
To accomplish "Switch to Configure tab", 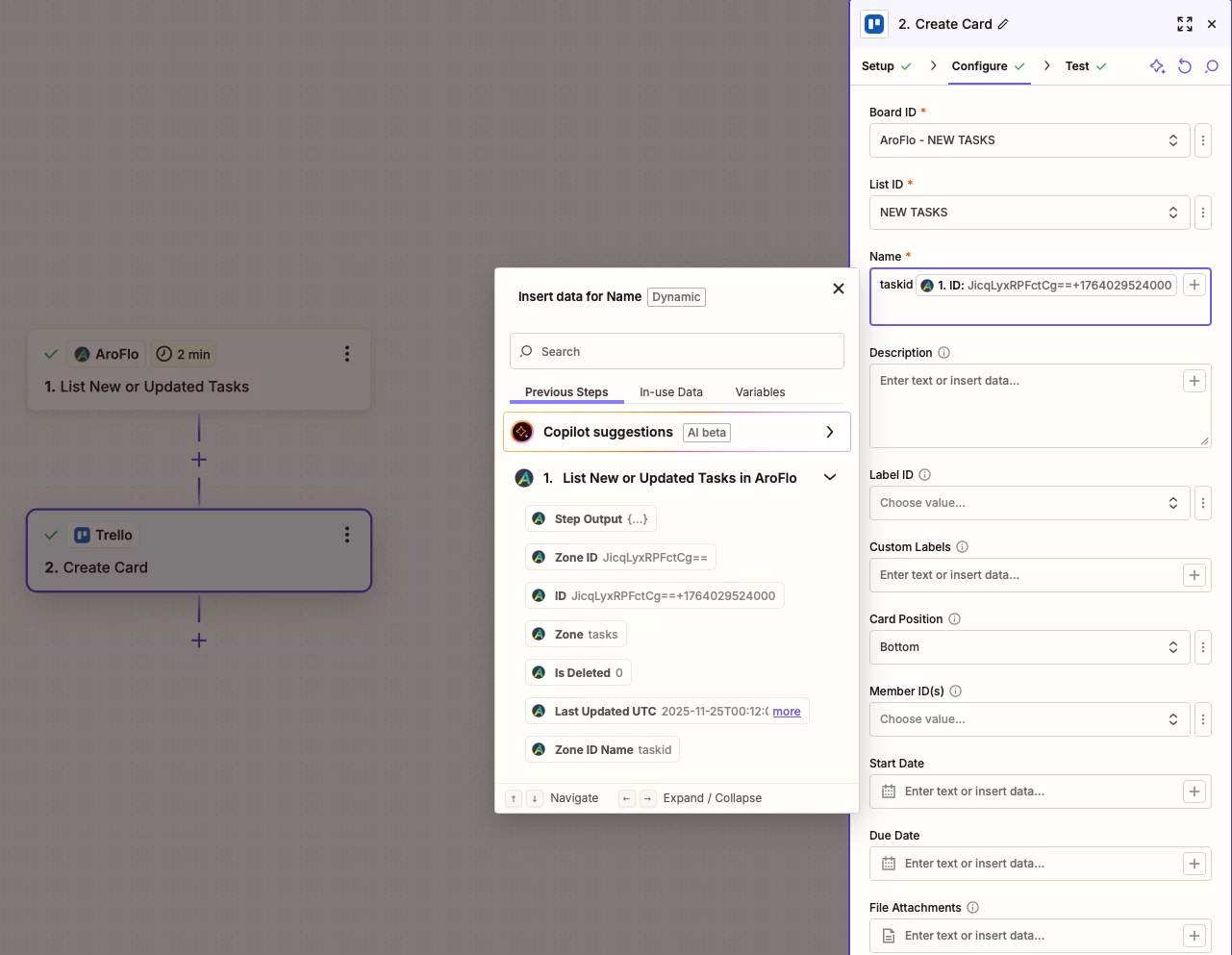I will tap(989, 66).
